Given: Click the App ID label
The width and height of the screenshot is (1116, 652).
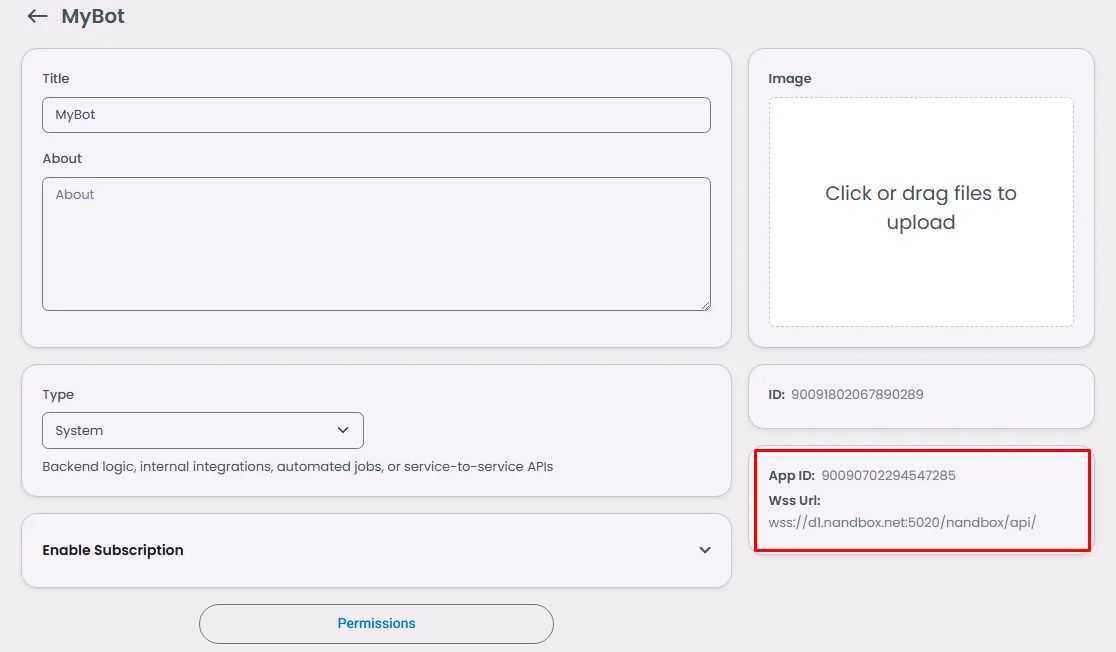Looking at the screenshot, I should 791,475.
